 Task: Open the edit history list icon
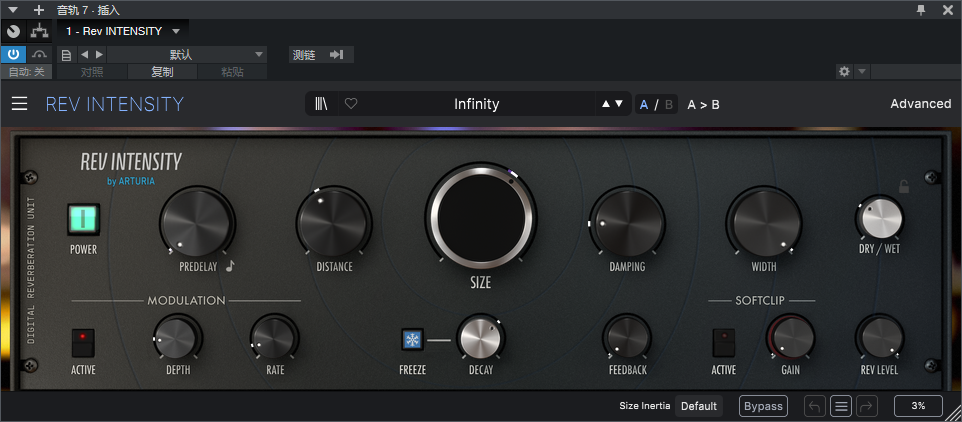(841, 406)
